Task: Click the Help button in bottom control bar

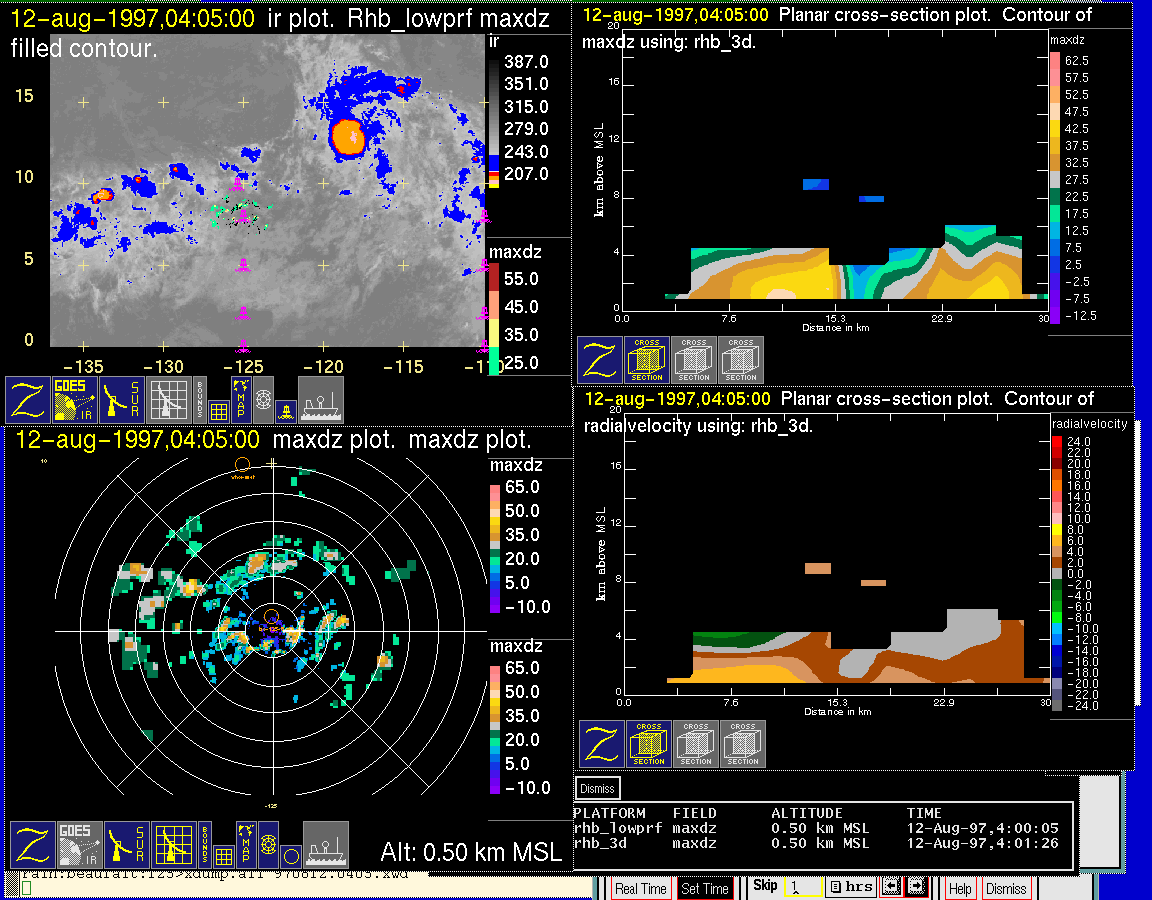Action: (x=960, y=888)
